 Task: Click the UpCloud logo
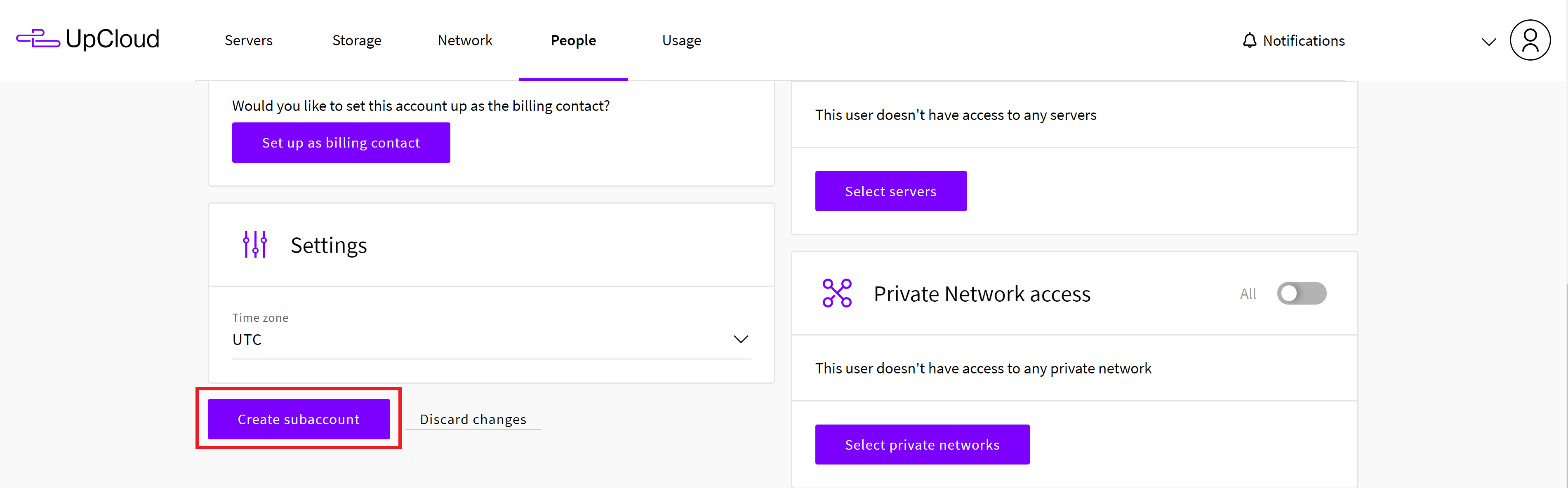pos(88,40)
